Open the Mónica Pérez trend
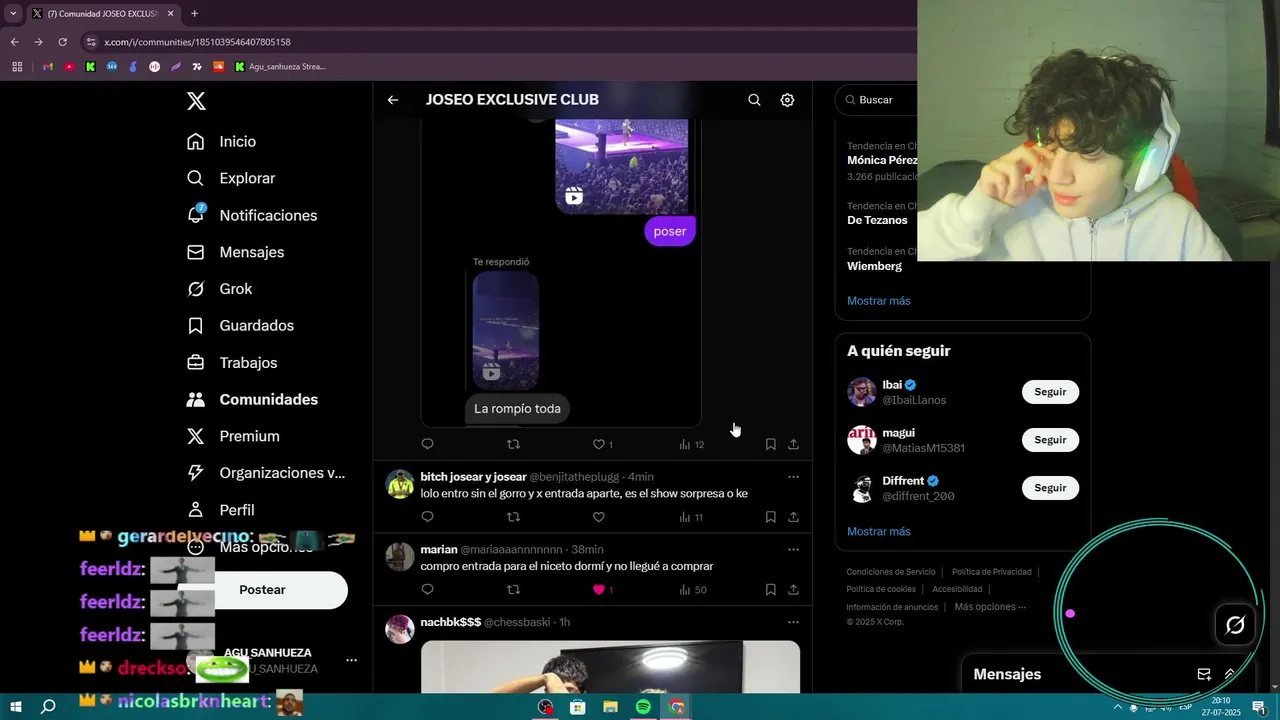 tap(881, 160)
